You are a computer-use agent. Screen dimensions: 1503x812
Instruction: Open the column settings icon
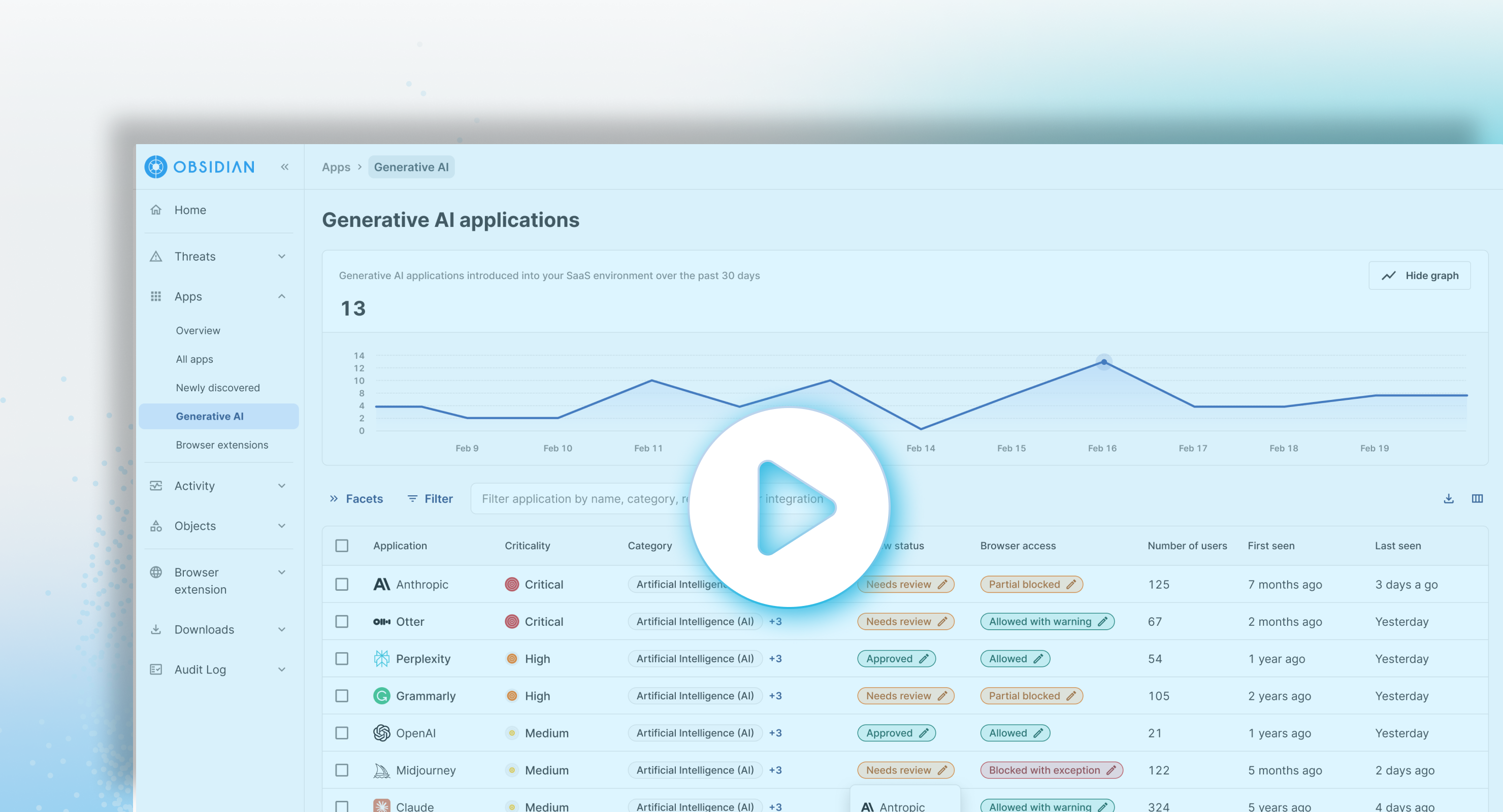1477,499
